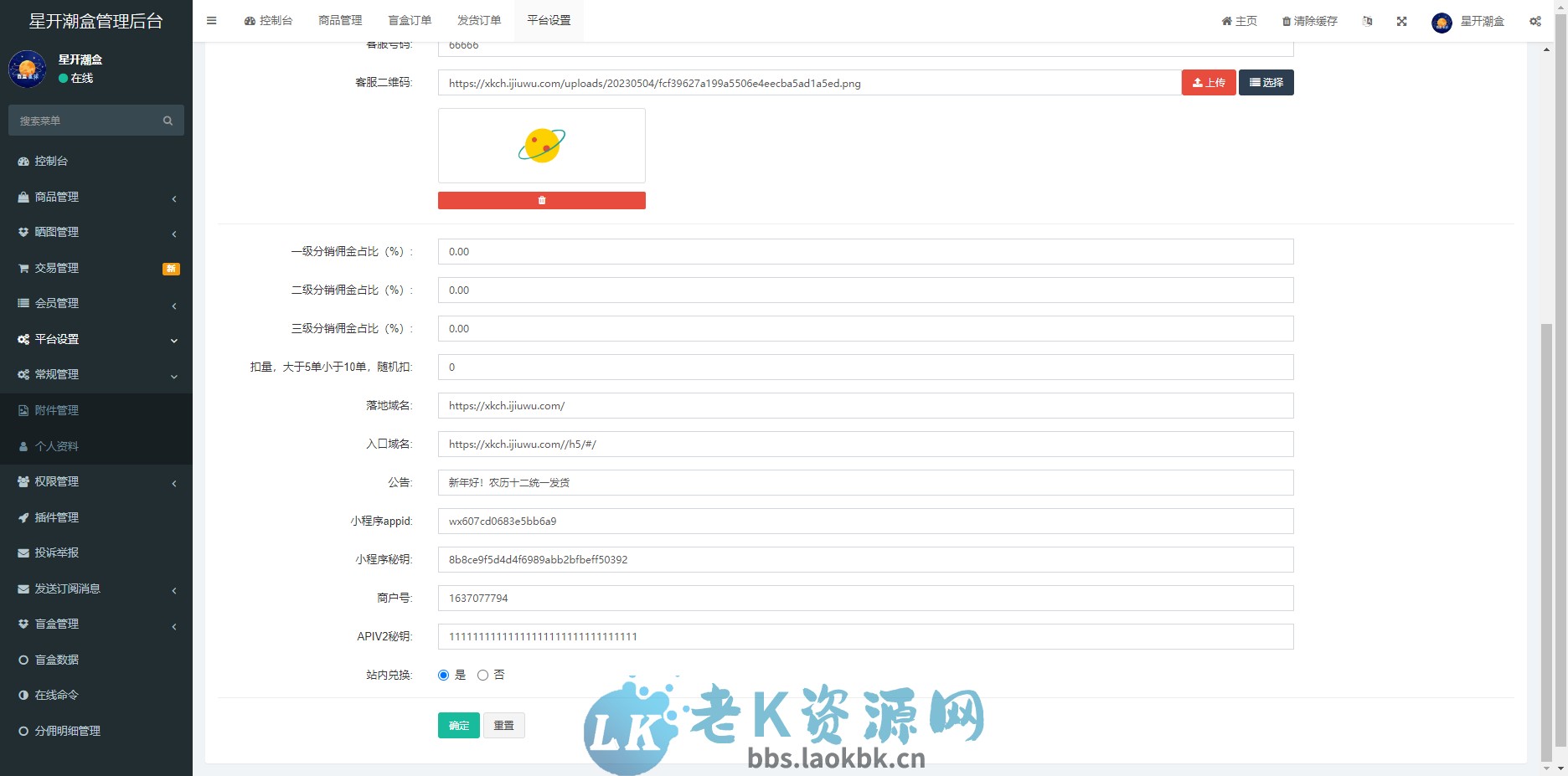Open the 发货订单 tab
Viewport: 1568px width, 776px height.
pos(478,20)
